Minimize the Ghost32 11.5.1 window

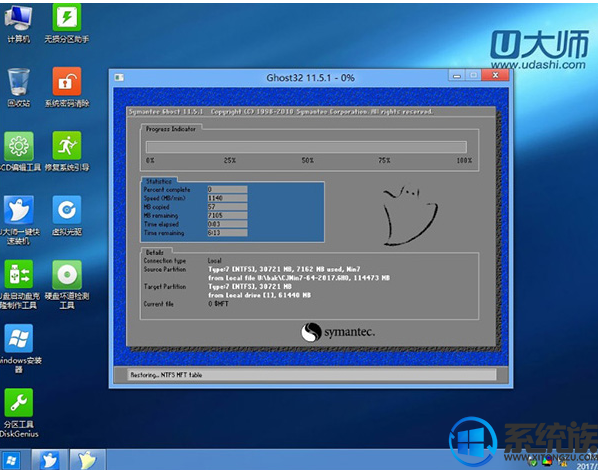point(457,76)
